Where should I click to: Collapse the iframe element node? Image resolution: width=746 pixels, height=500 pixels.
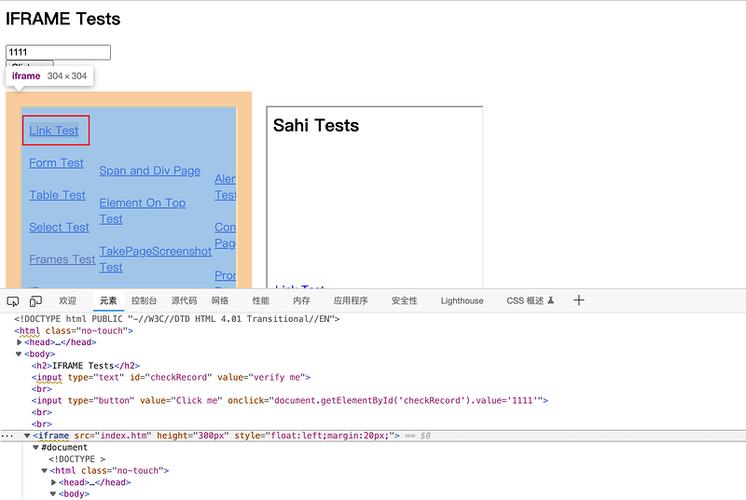(x=27, y=435)
